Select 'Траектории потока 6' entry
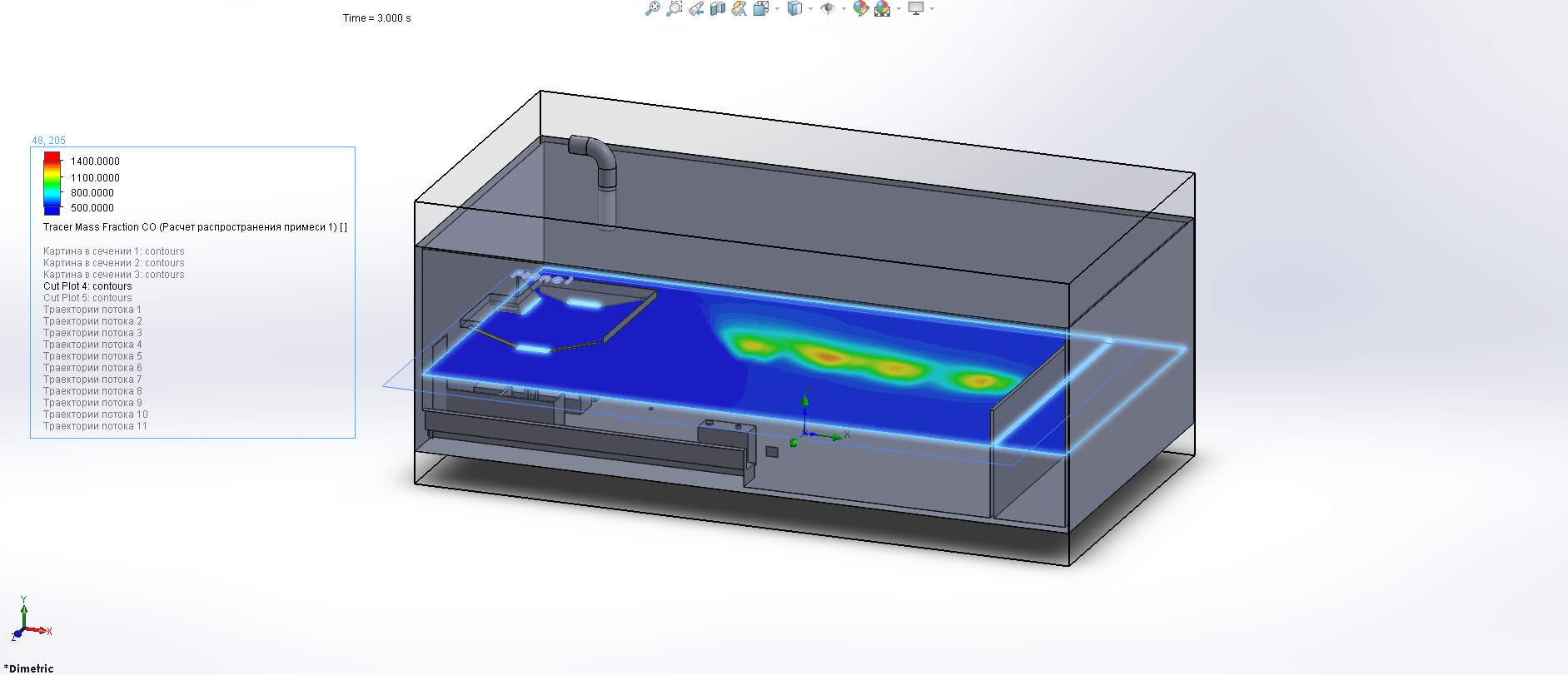1568x675 pixels. (x=92, y=368)
